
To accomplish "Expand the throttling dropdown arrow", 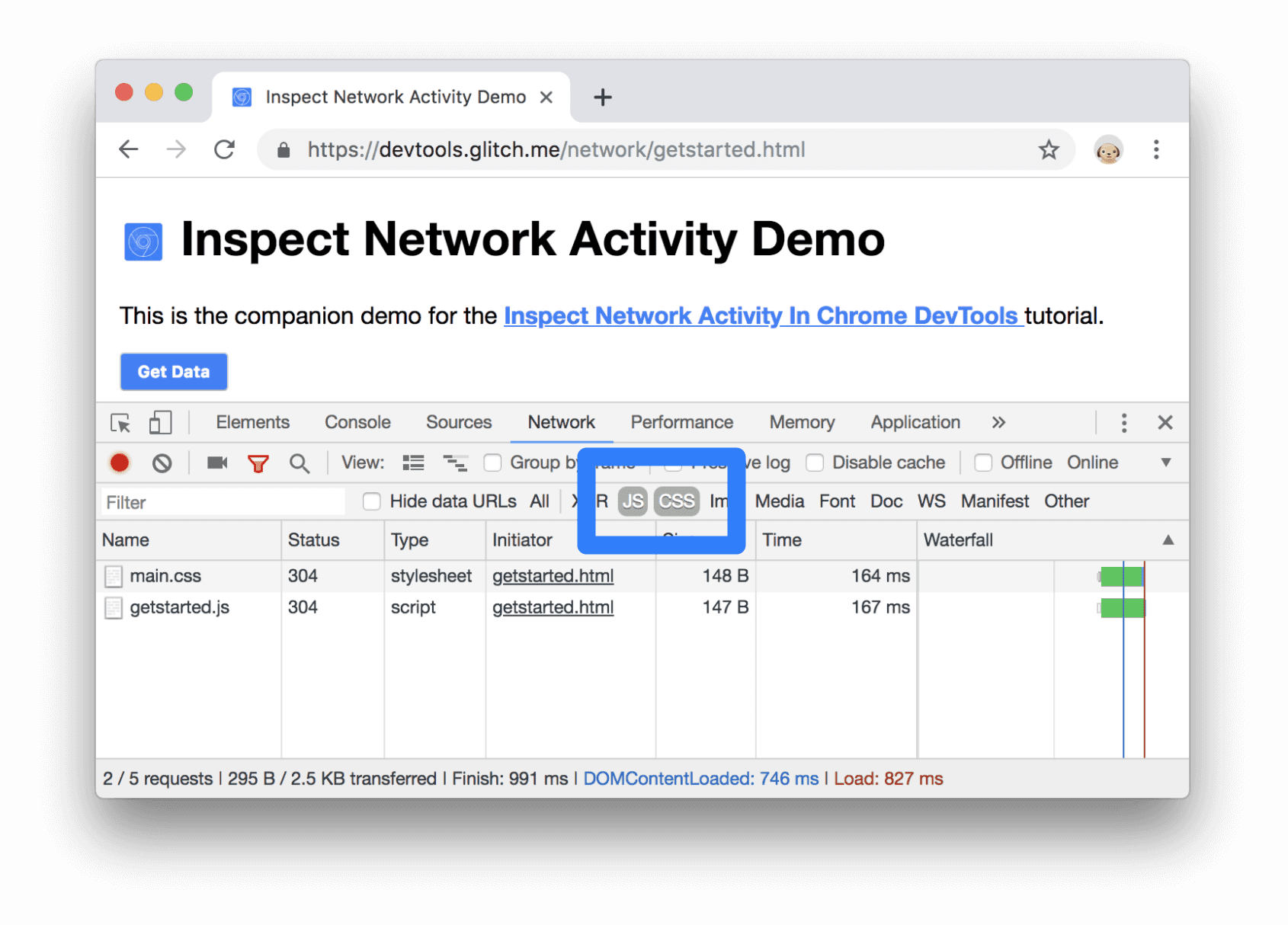I will (1165, 462).
